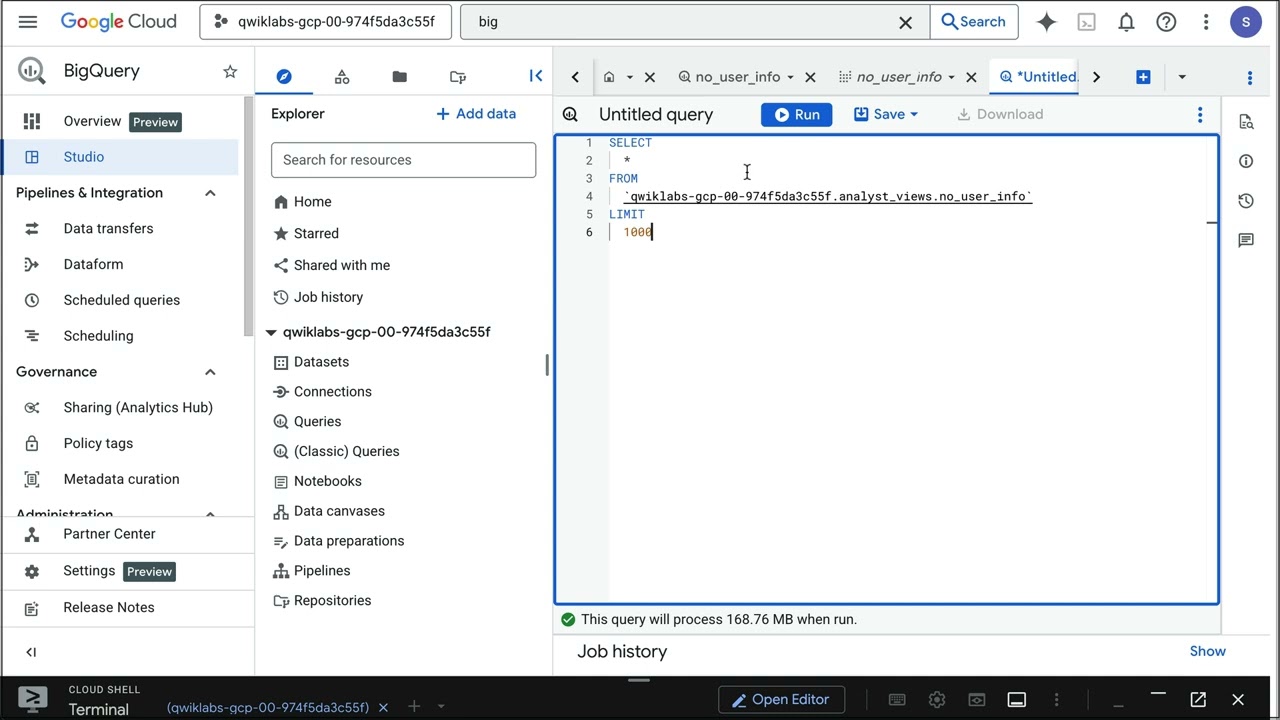Screen dimensions: 1280x720
Task: Click the Search button
Action: coord(974,22)
